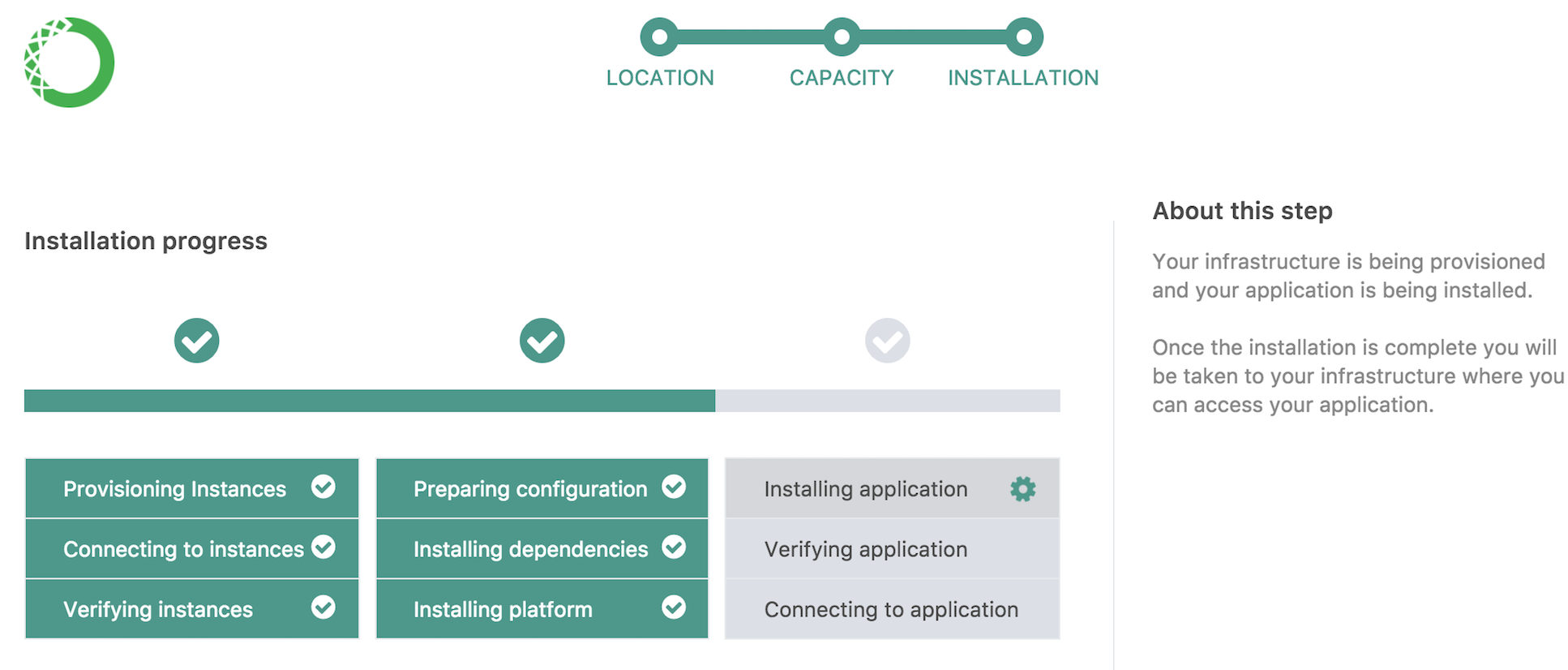Screen dimensions: 1568x670
Task: Click the Connecting to application step row
Action: 891,609
